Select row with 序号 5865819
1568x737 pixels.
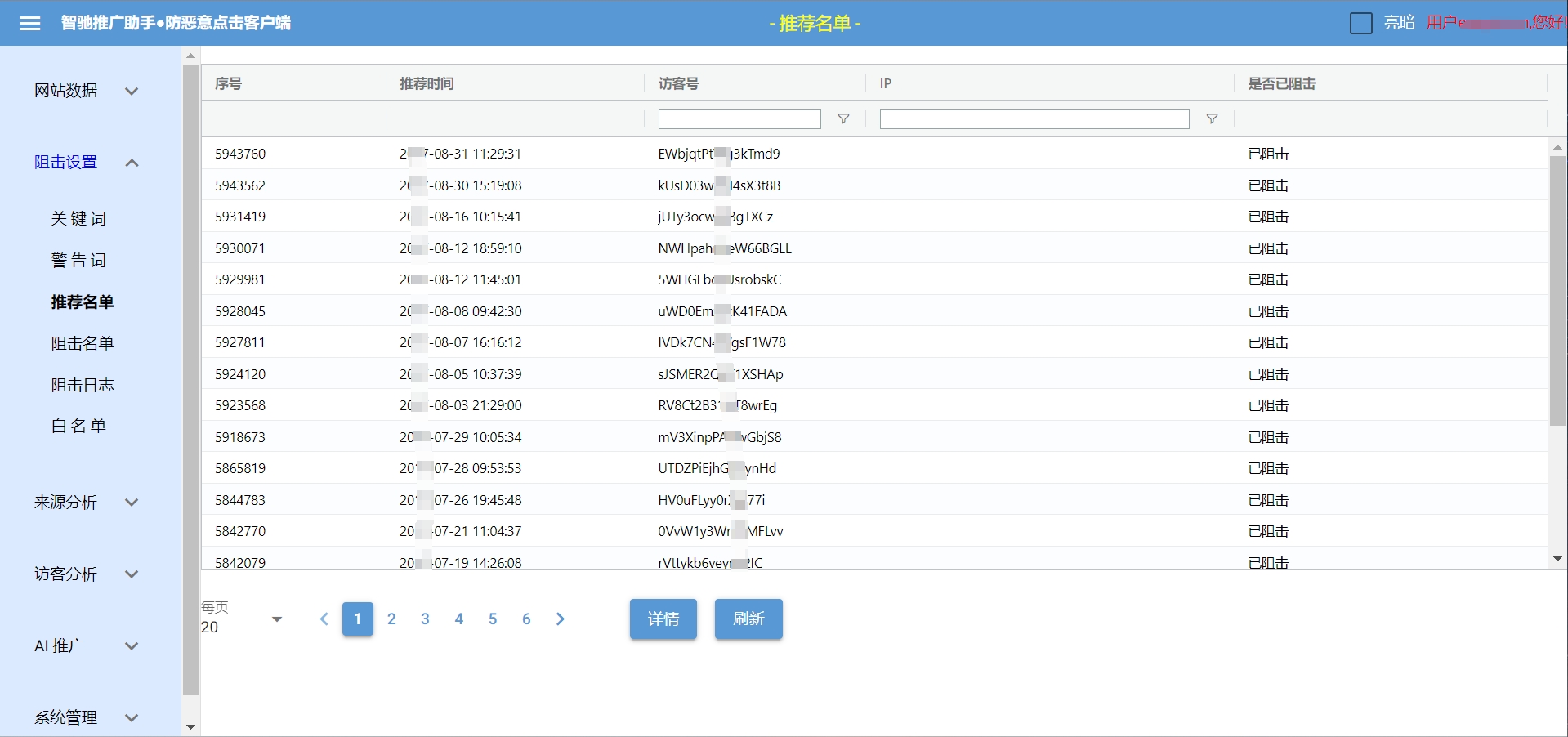(874, 468)
